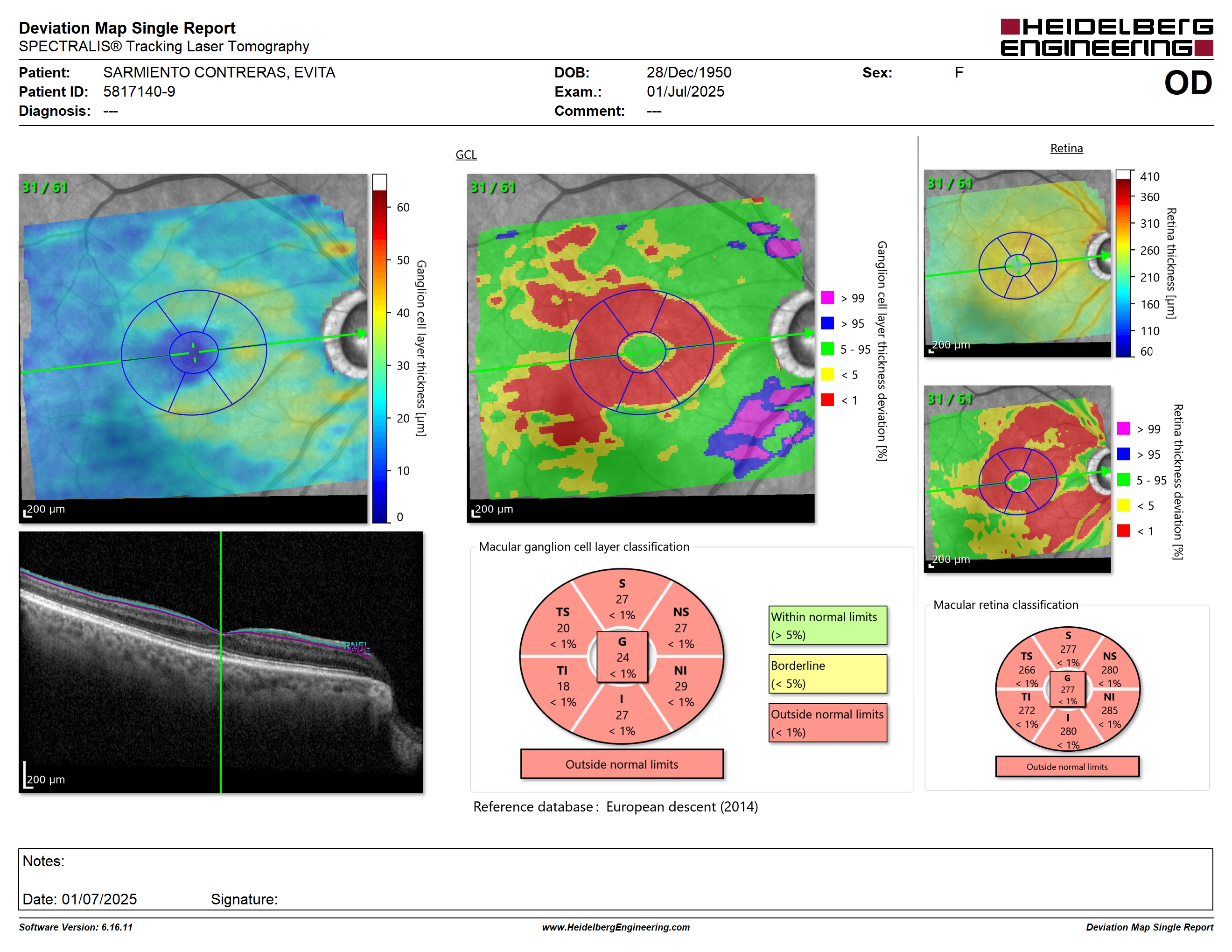Image resolution: width=1232 pixels, height=952 pixels.
Task: Click the Within normal limits legend box
Action: point(827,625)
